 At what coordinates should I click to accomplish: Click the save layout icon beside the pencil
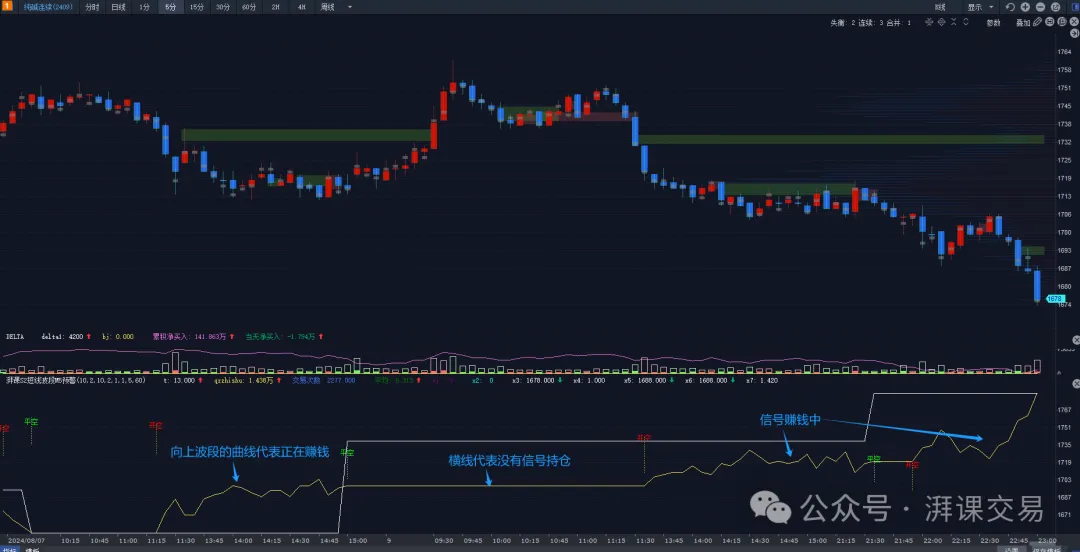tap(1050, 22)
